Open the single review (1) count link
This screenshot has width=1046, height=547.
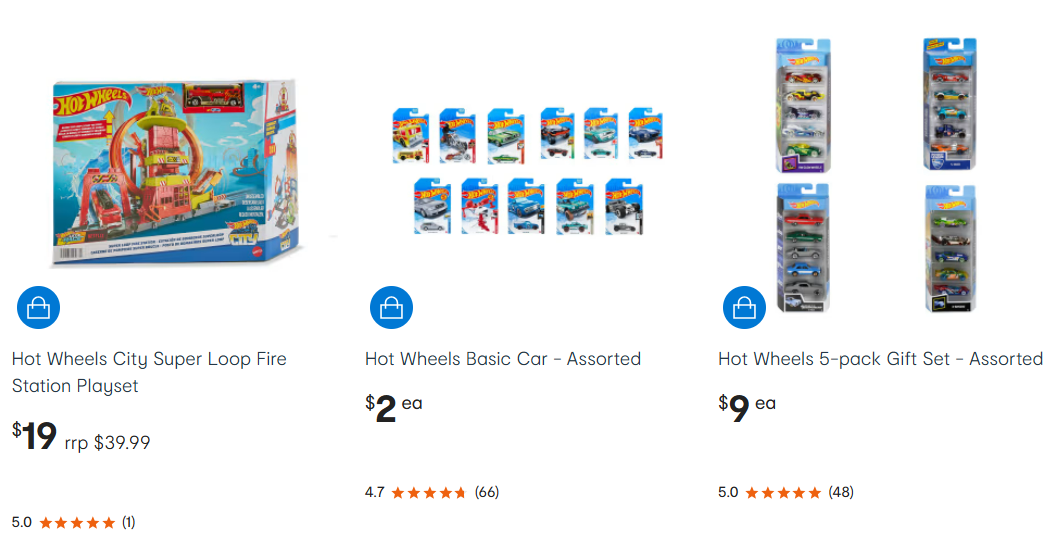[x=128, y=522]
